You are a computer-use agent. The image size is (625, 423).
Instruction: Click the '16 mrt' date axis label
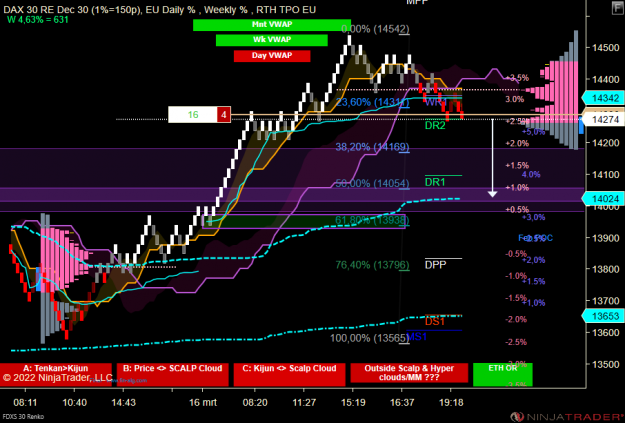pos(203,402)
